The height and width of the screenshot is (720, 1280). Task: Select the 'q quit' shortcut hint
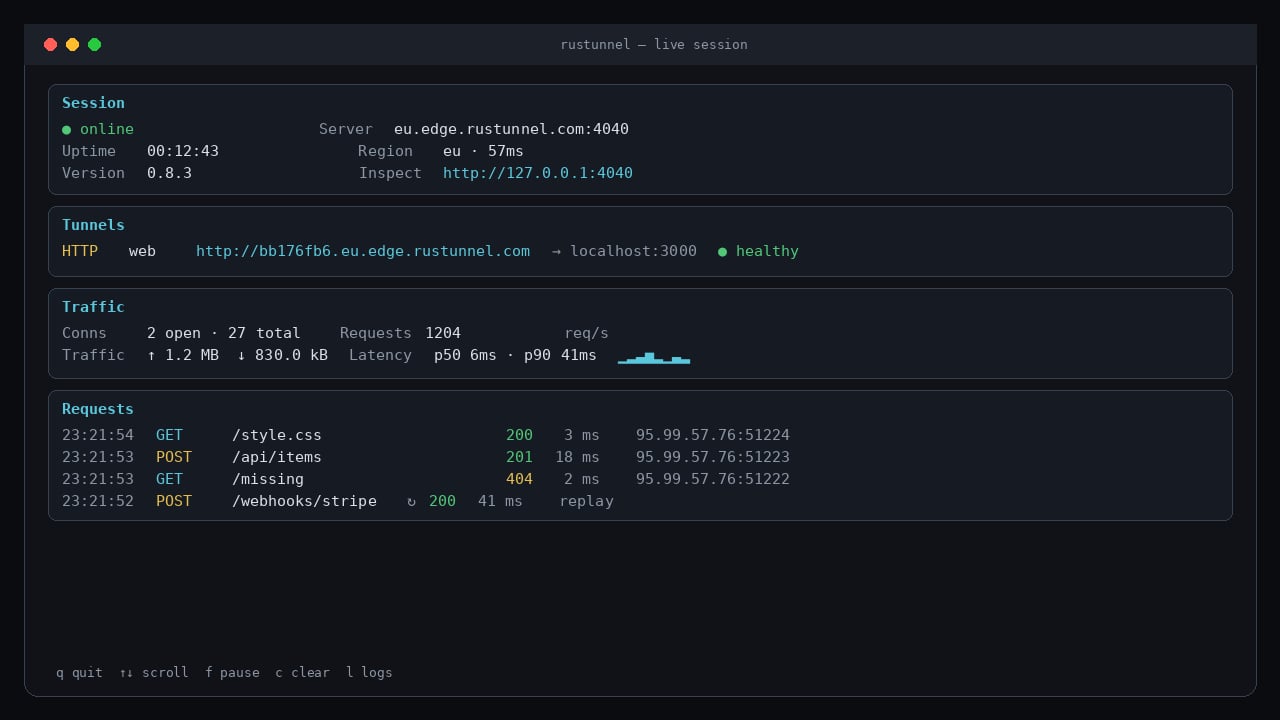pyautogui.click(x=79, y=673)
